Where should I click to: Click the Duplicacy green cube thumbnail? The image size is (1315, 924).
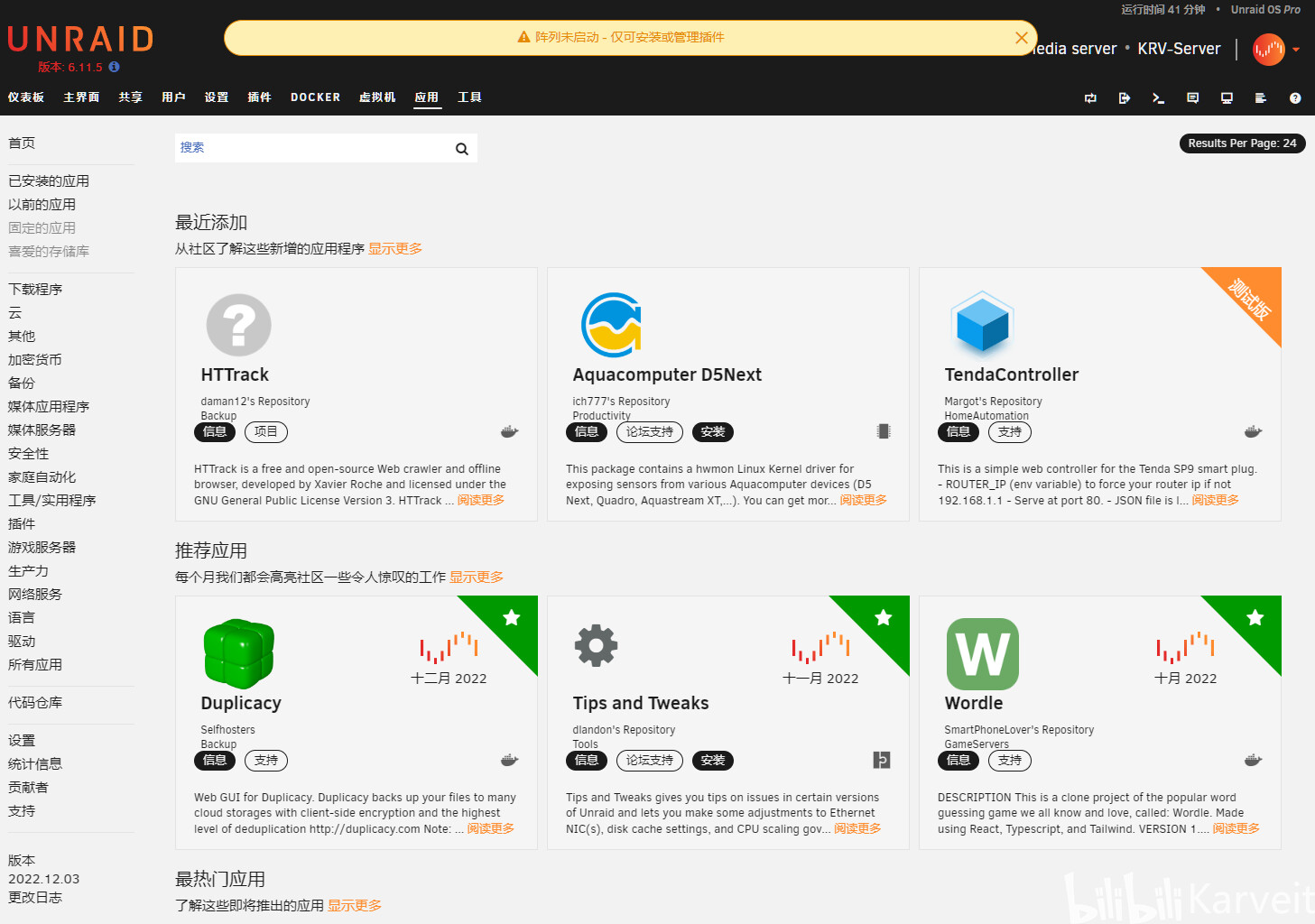(x=239, y=653)
